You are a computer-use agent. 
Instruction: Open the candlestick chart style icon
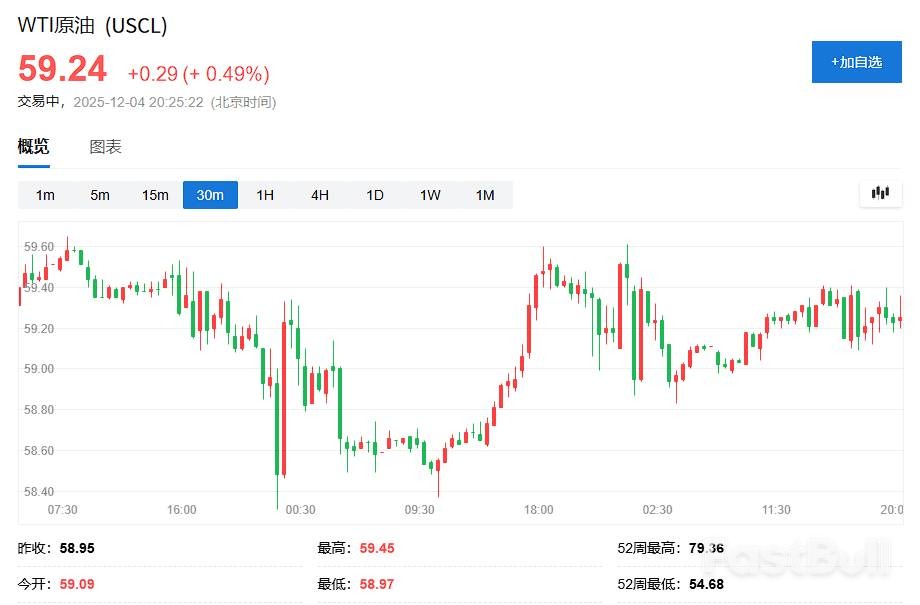tap(879, 193)
